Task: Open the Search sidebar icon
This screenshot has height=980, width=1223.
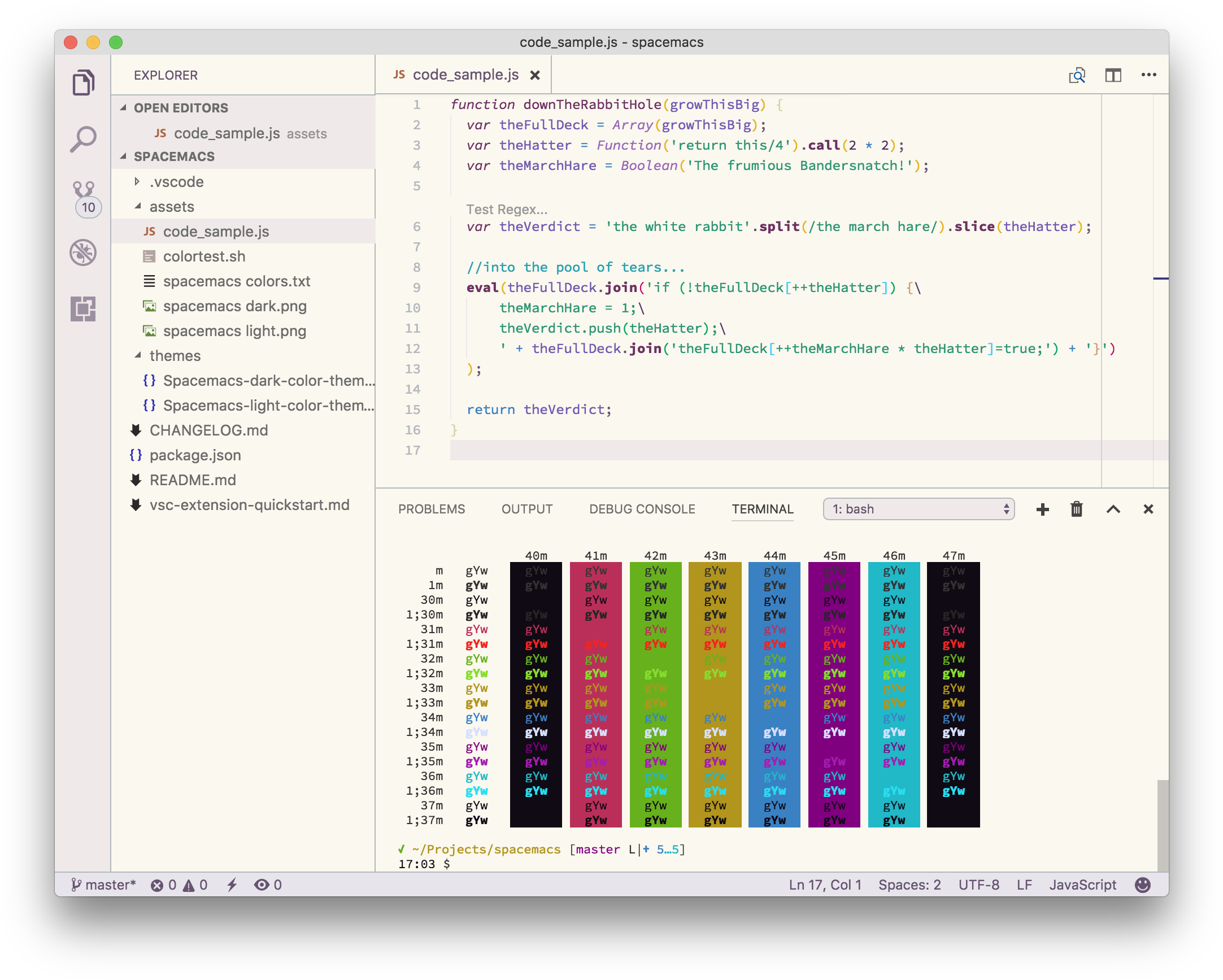Action: 84,138
